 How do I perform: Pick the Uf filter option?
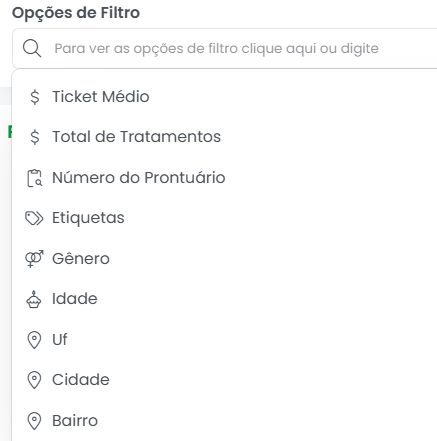[224, 340]
